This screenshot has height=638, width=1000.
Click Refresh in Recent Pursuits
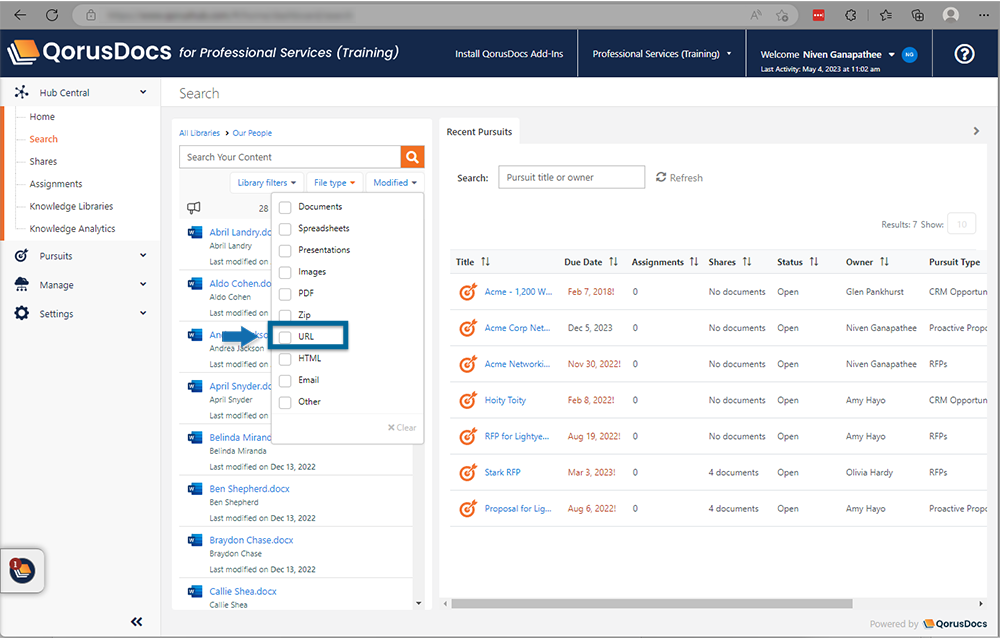(679, 177)
